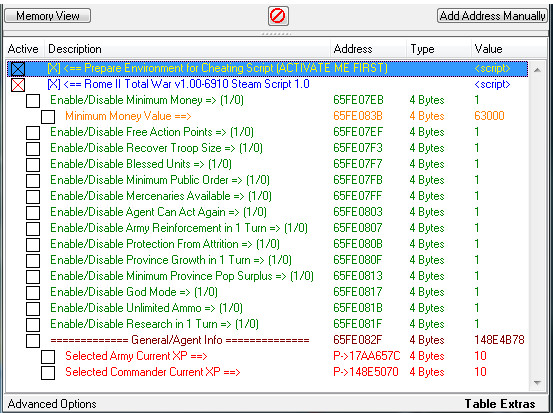Click the Add Address Manually button
This screenshot has width=553, height=413.
[492, 16]
